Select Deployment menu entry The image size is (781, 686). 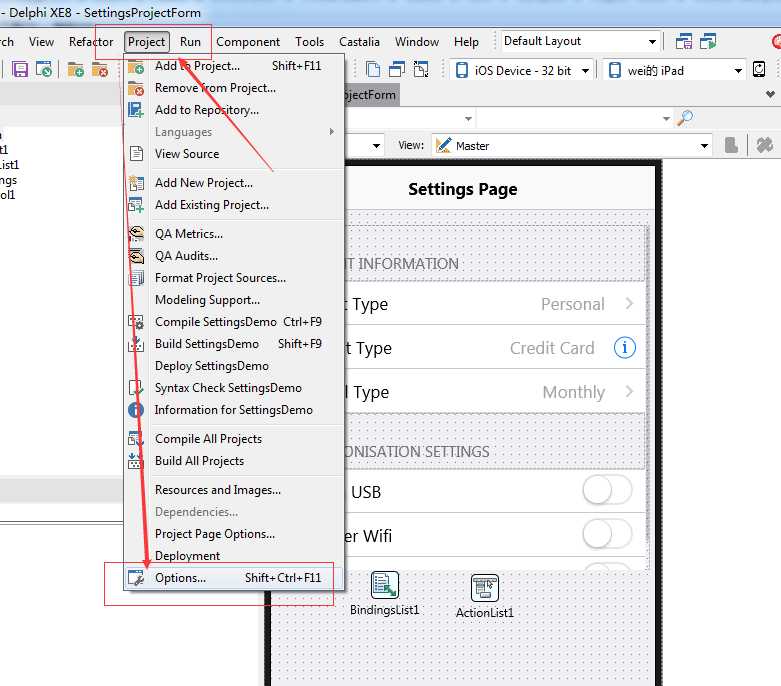tap(234, 555)
